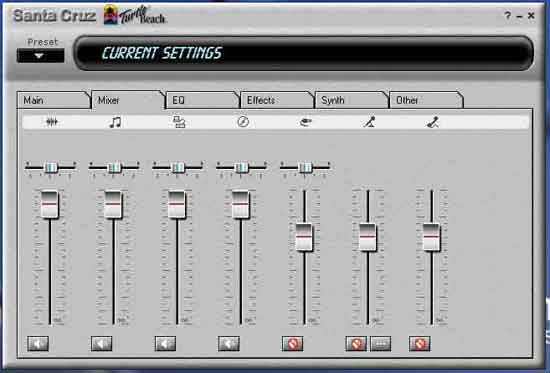The height and width of the screenshot is (373, 550).
Task: Select the music note MIDI channel icon
Action: (x=115, y=122)
